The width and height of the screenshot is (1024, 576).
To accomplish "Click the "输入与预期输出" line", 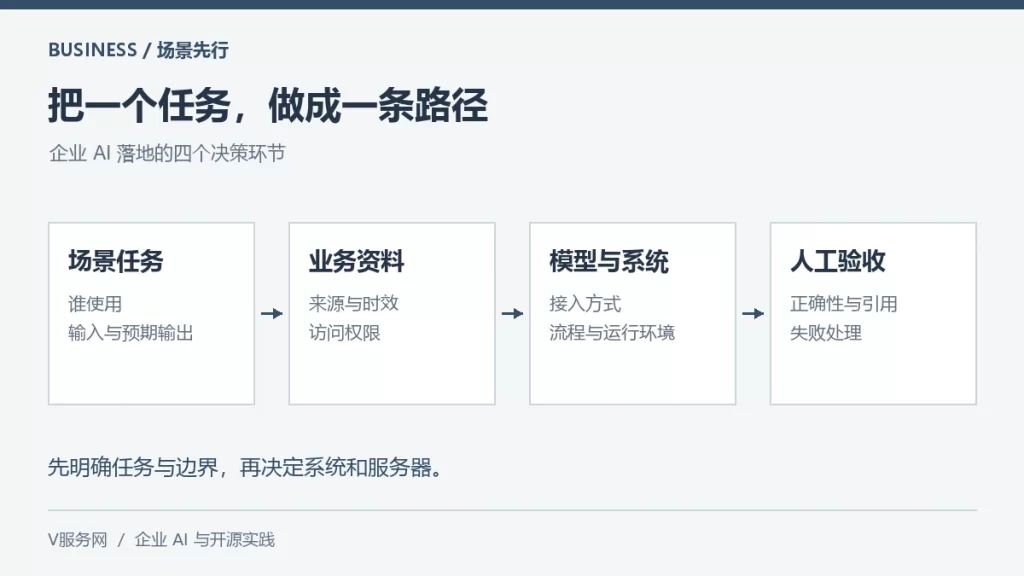I will click(x=131, y=333).
